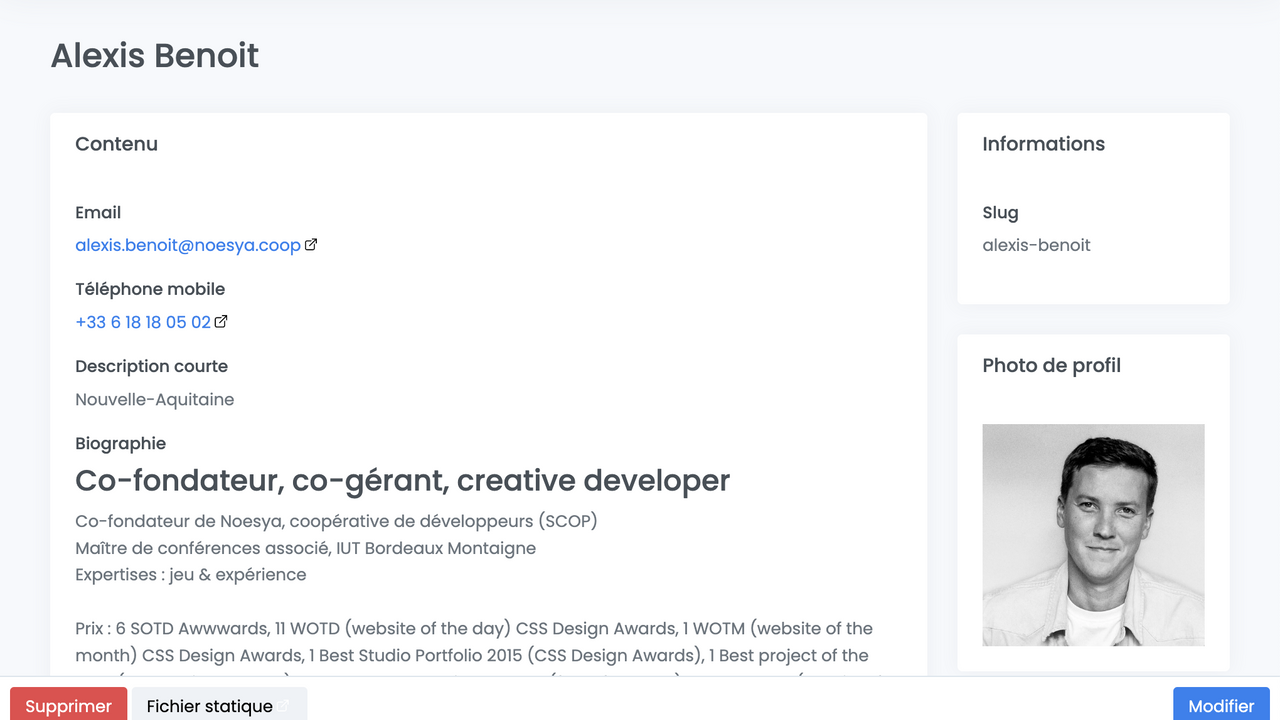Click the faint external icon on Fichier statique

pyautogui.click(x=284, y=706)
